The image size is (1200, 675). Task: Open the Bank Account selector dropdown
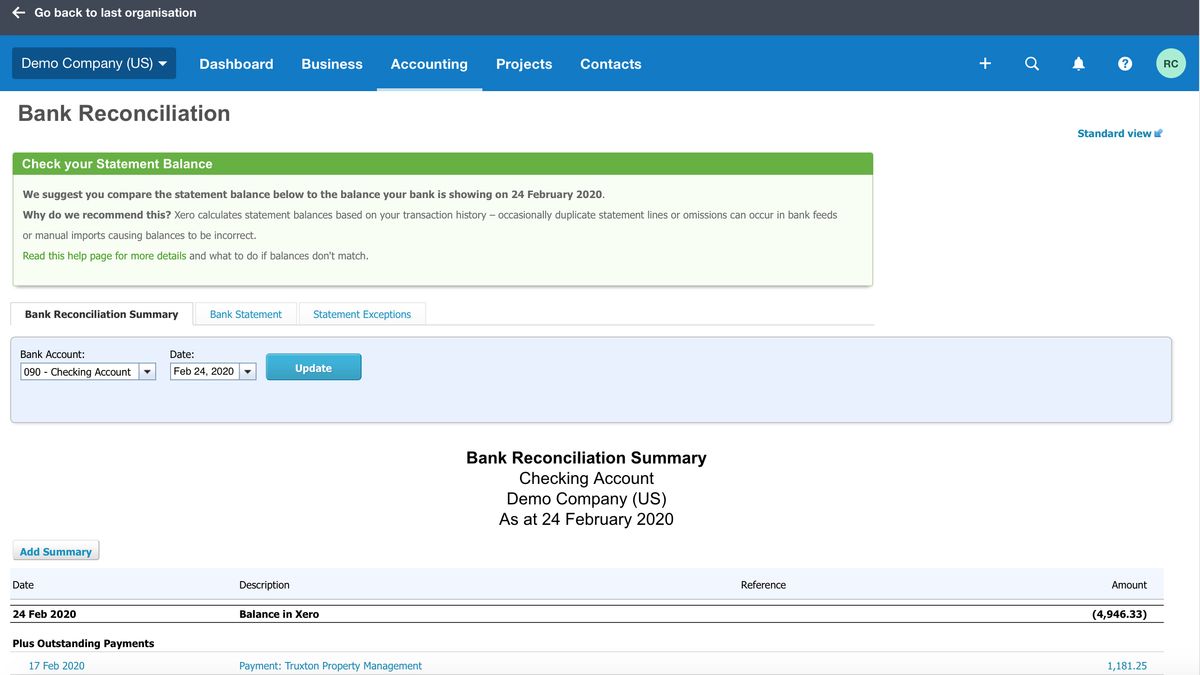point(146,370)
